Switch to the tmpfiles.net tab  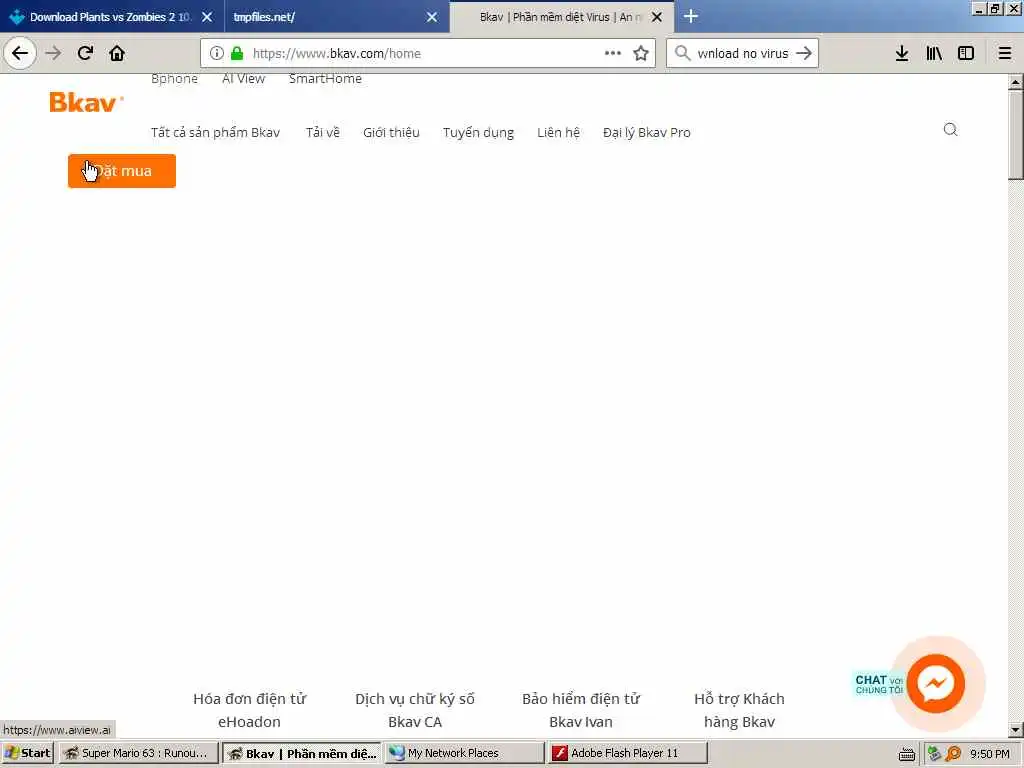tap(336, 17)
